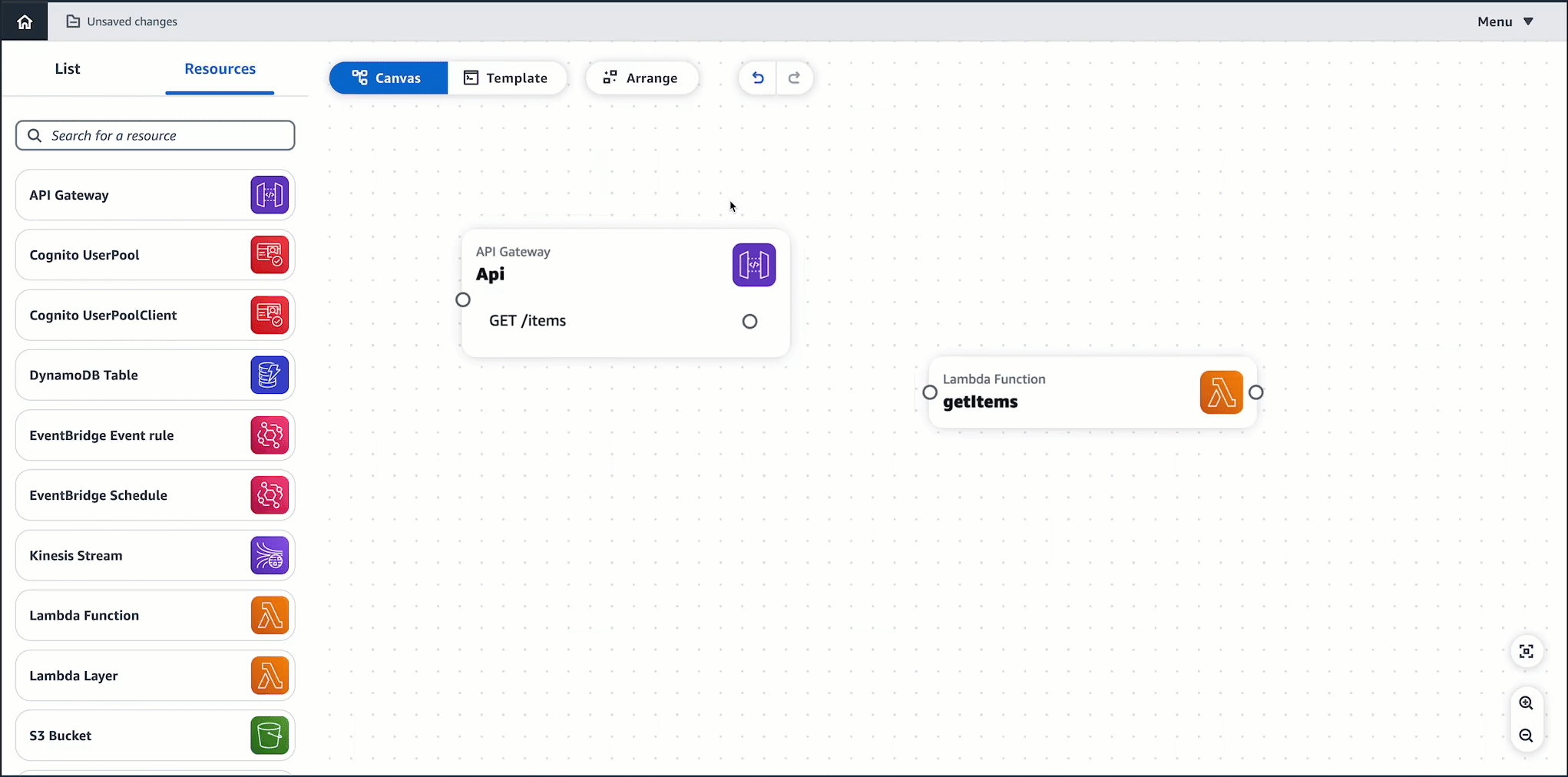Click the Api card left connection port
Screen dimensions: 1568x777
coord(462,299)
